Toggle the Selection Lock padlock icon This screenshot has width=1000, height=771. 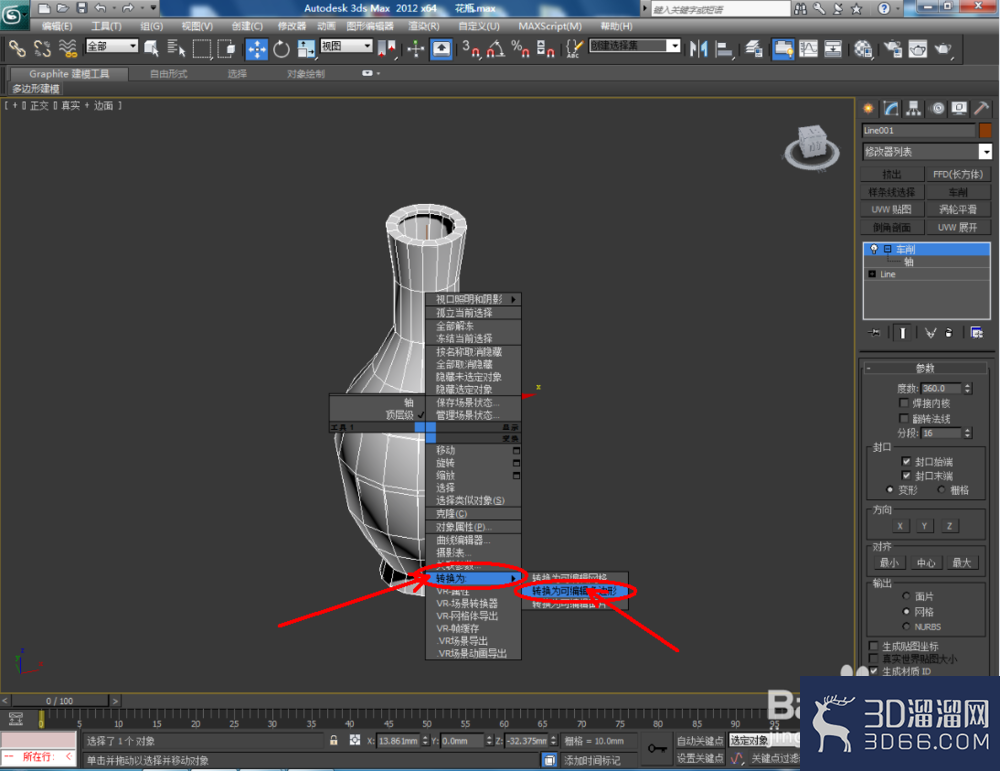pyautogui.click(x=334, y=740)
